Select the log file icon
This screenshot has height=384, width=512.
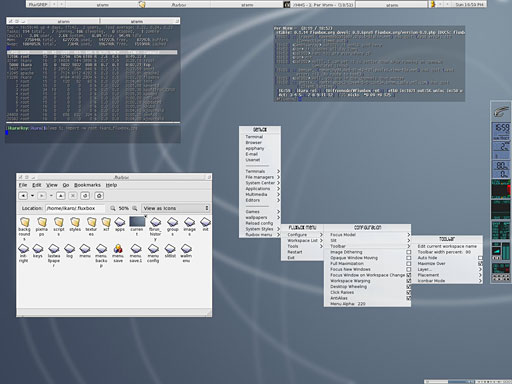pos(69,248)
